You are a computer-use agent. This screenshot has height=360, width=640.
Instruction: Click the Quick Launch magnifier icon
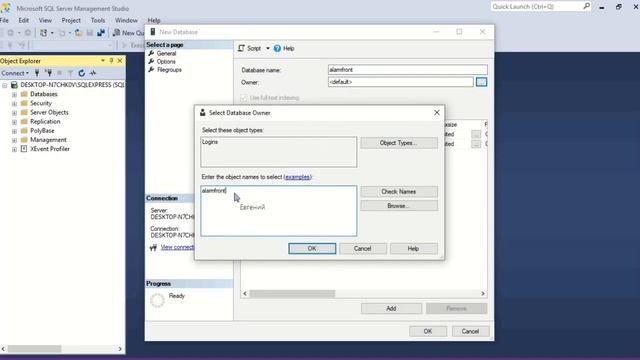click(x=587, y=6)
